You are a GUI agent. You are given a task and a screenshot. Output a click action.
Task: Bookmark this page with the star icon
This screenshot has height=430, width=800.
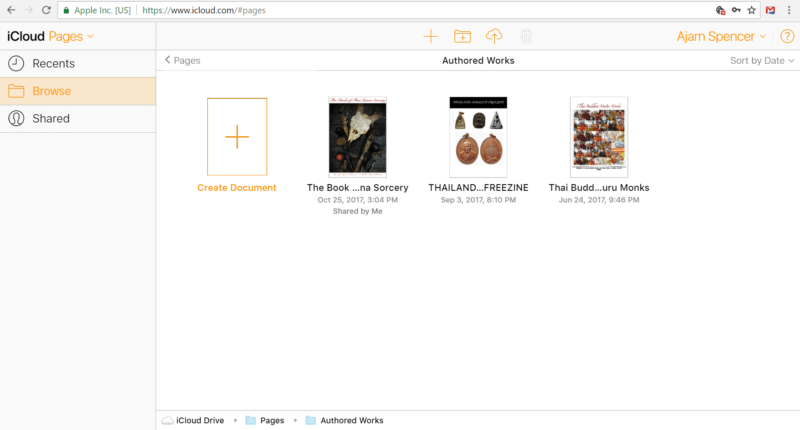752,10
